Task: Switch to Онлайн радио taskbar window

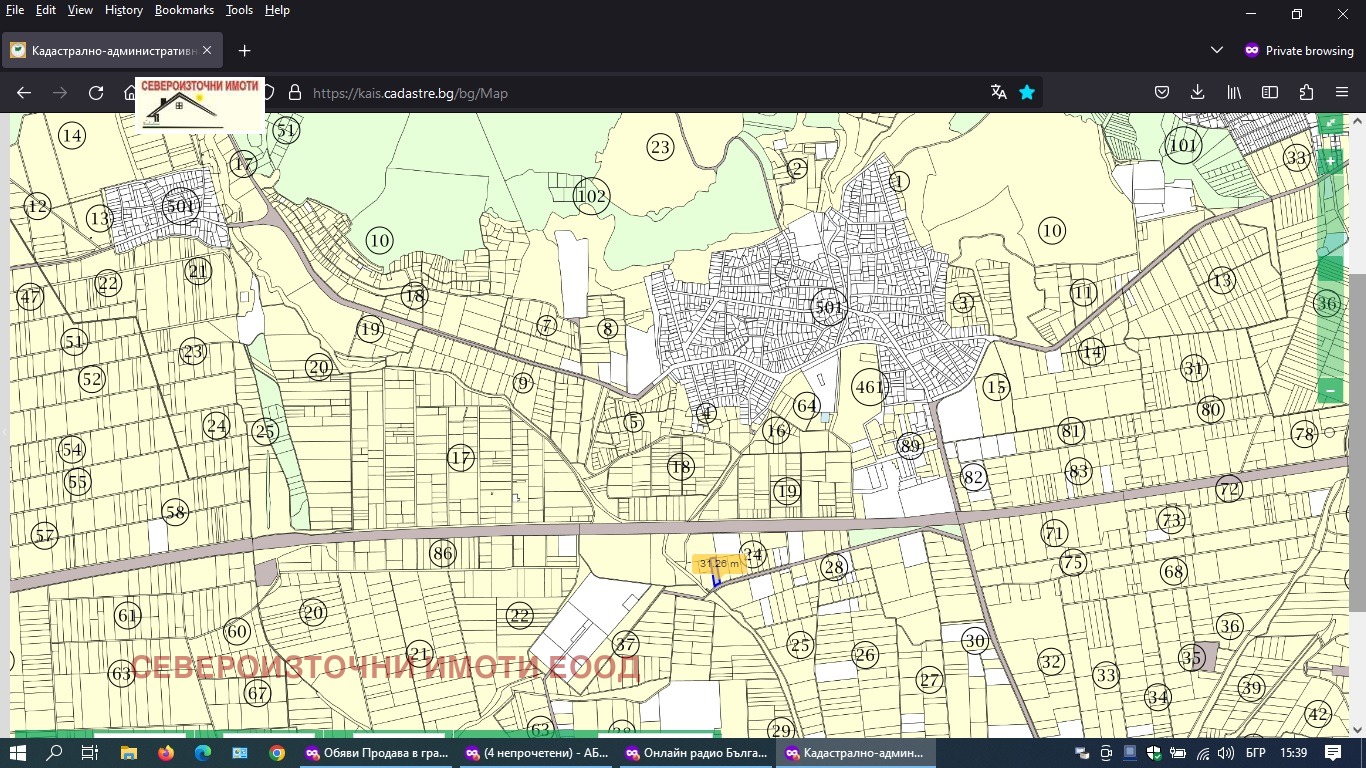Action: pos(696,753)
